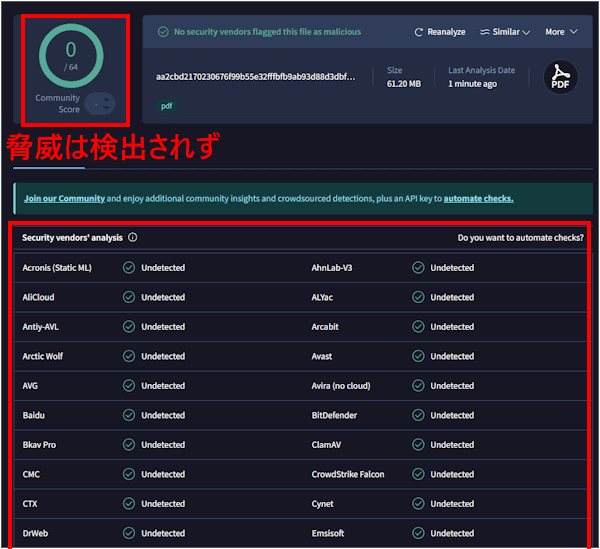Click the Baidu undetected check icon
Image resolution: width=600 pixels, height=549 pixels.
tap(129, 415)
